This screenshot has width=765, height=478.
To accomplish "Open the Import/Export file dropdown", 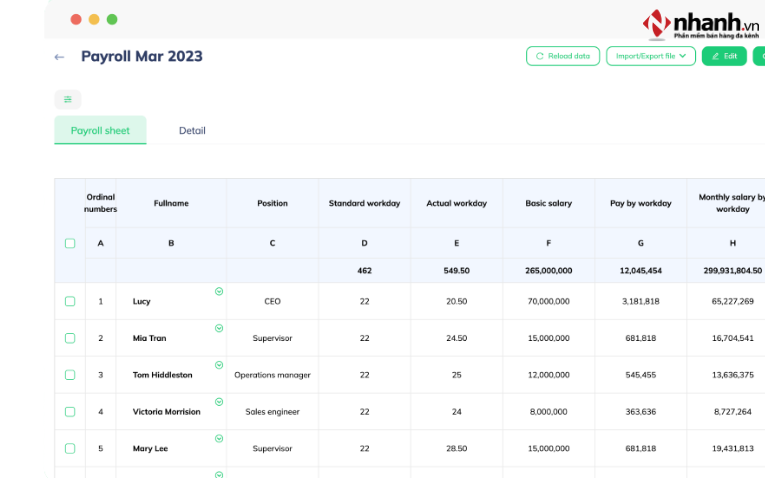I will 650,56.
